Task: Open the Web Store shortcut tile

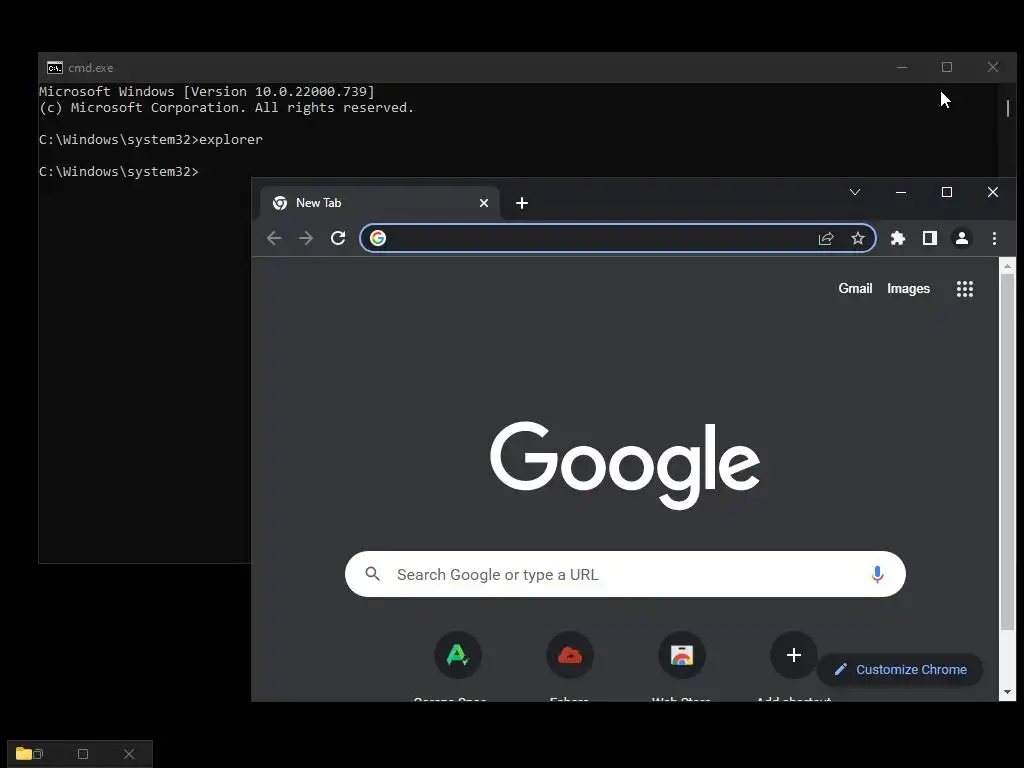Action: (x=682, y=655)
